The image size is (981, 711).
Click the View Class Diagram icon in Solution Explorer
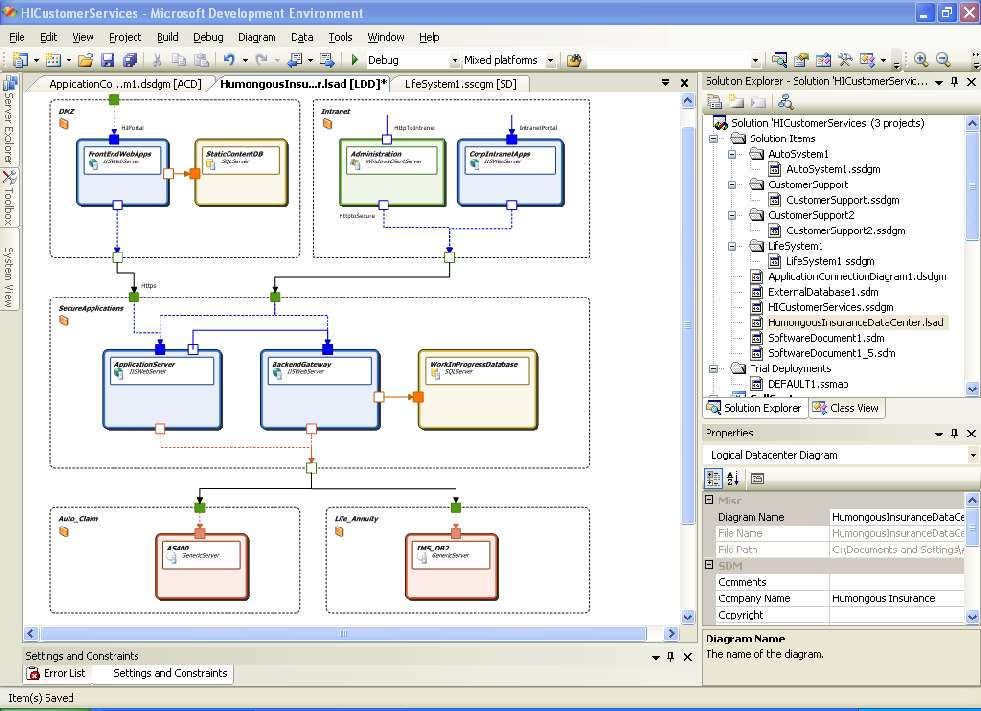click(x=785, y=102)
